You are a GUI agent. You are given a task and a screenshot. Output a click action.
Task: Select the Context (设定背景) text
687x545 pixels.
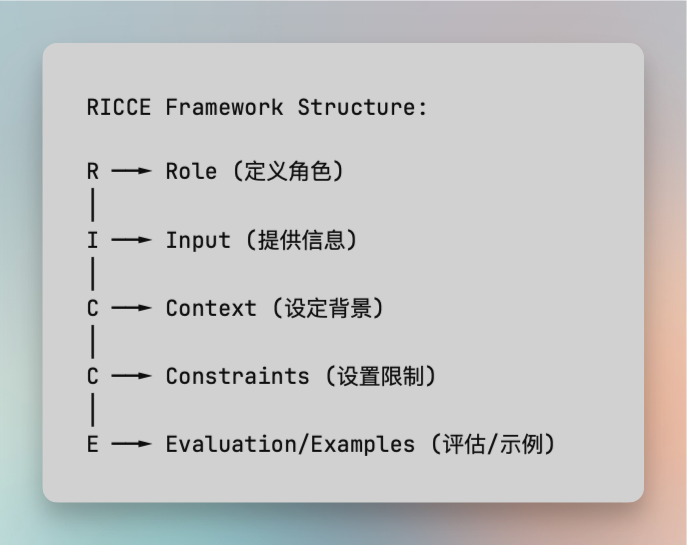275,308
